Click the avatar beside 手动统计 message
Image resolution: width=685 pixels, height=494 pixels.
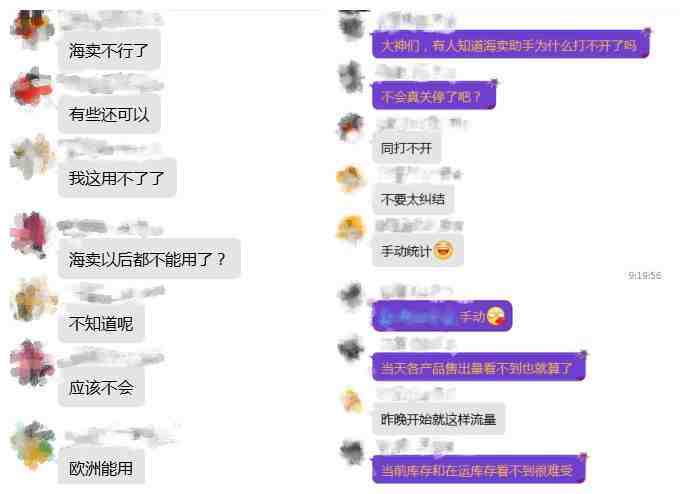tap(351, 228)
